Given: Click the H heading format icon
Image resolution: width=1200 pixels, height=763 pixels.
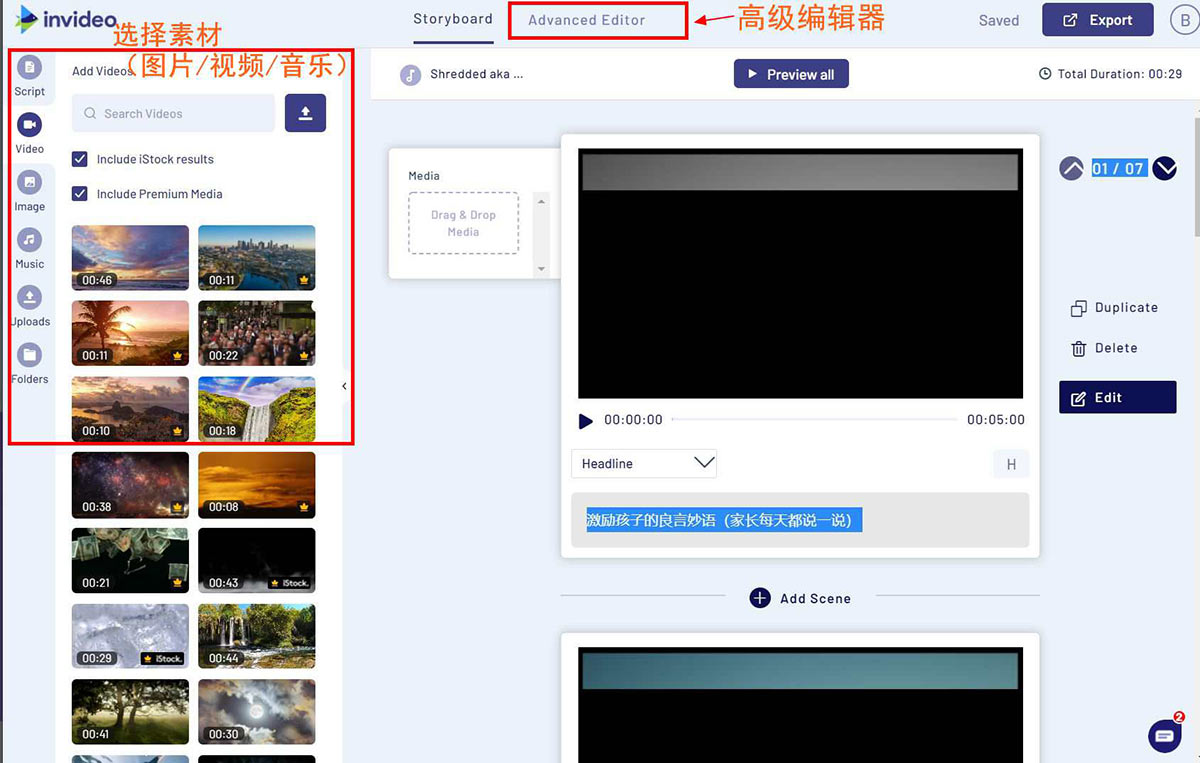Looking at the screenshot, I should click(x=1011, y=464).
